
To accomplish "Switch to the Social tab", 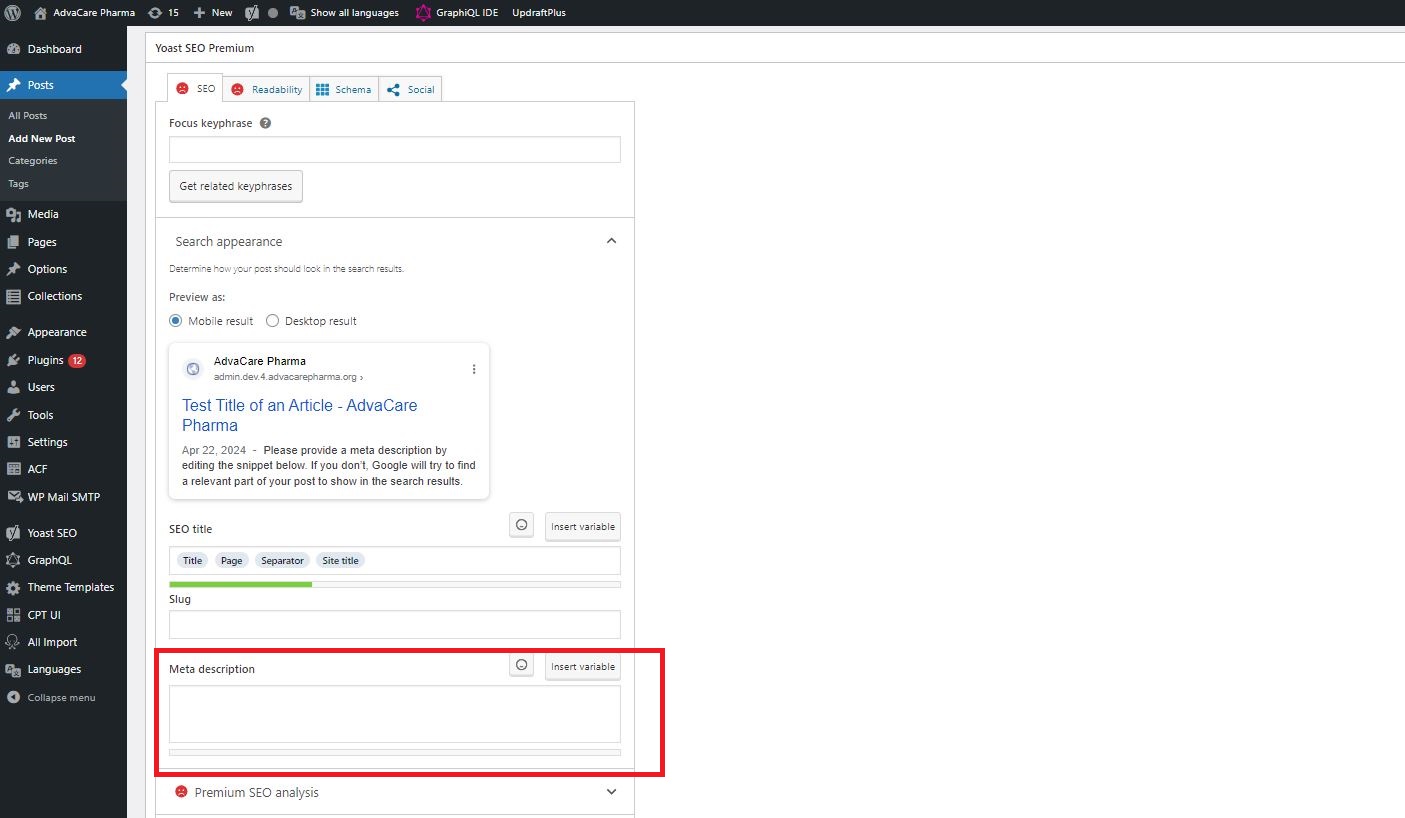I will pyautogui.click(x=410, y=89).
